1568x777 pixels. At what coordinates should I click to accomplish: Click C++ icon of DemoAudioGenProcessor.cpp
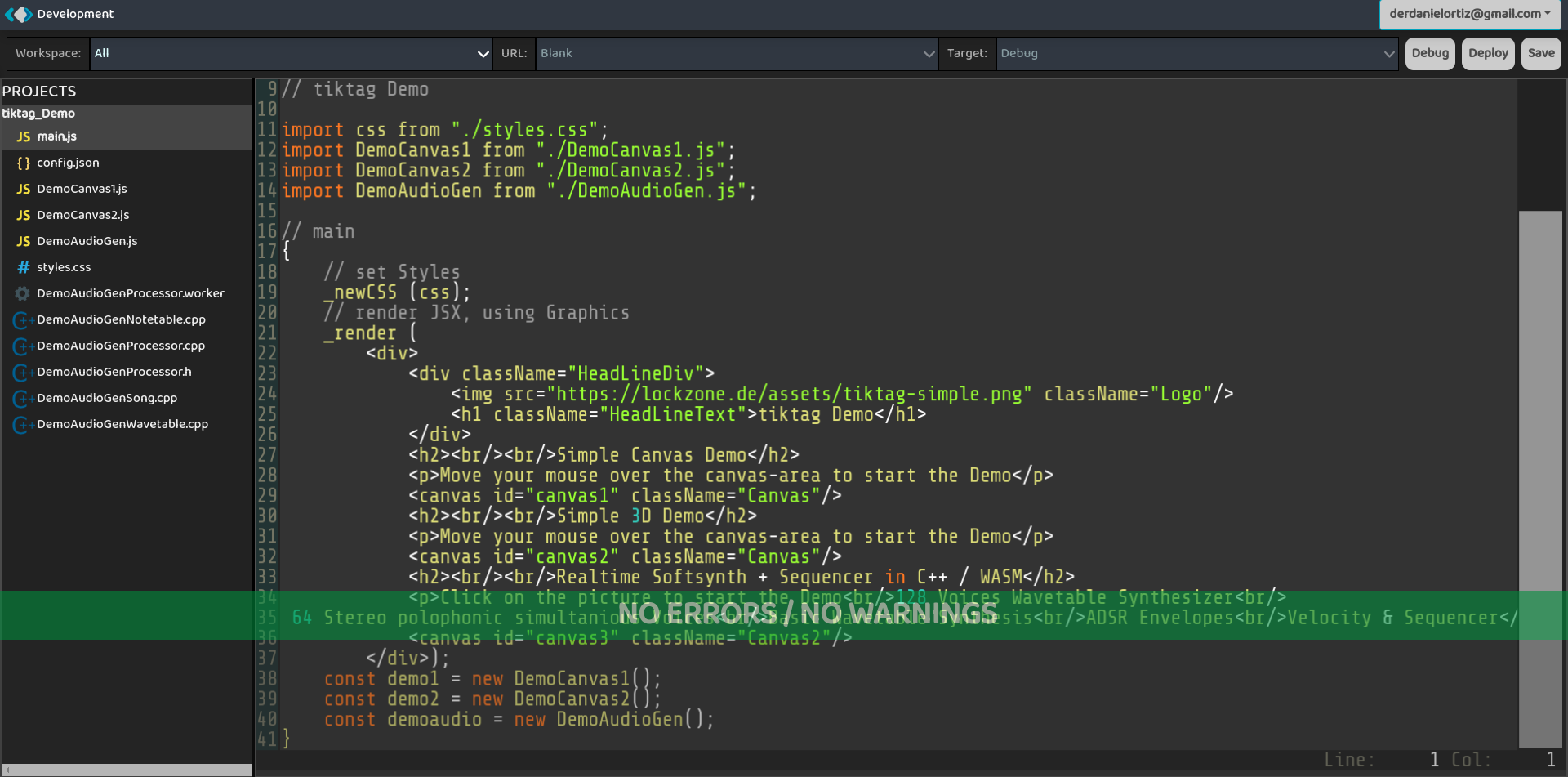[23, 346]
